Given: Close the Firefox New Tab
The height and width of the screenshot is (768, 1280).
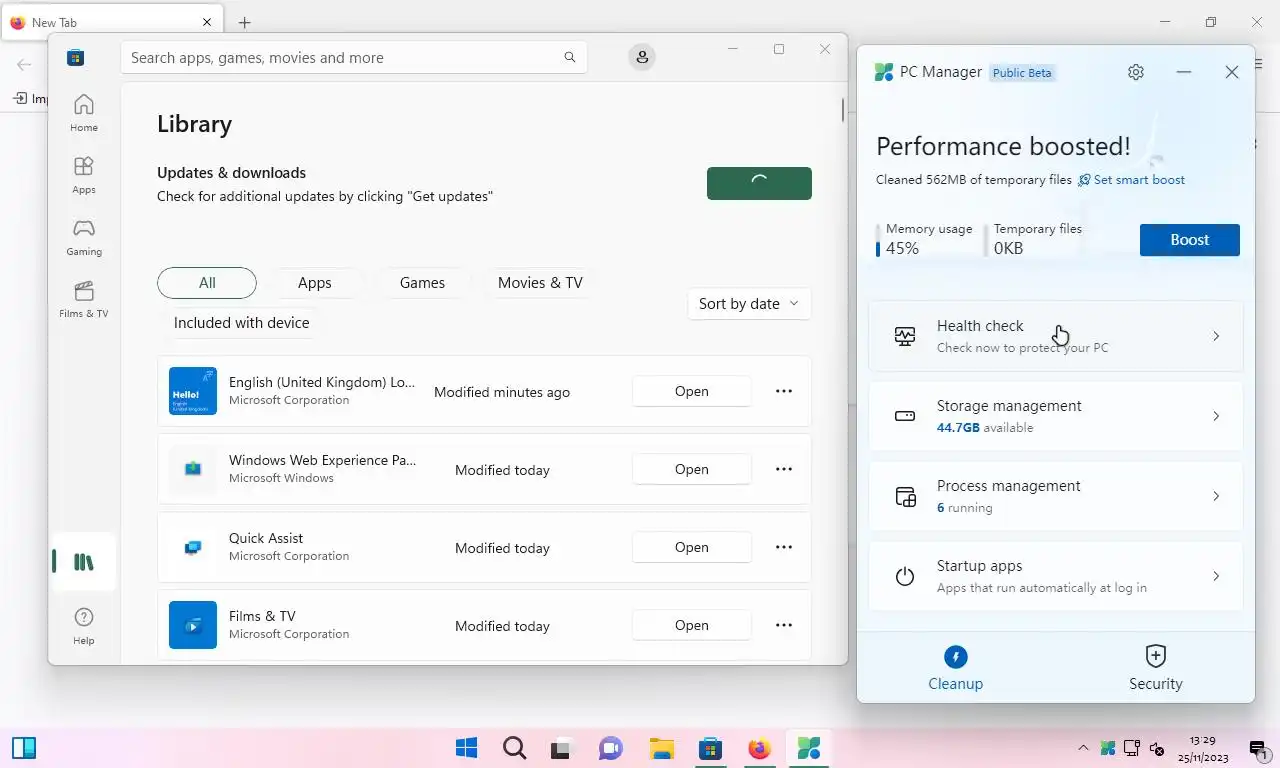Looking at the screenshot, I should point(208,22).
